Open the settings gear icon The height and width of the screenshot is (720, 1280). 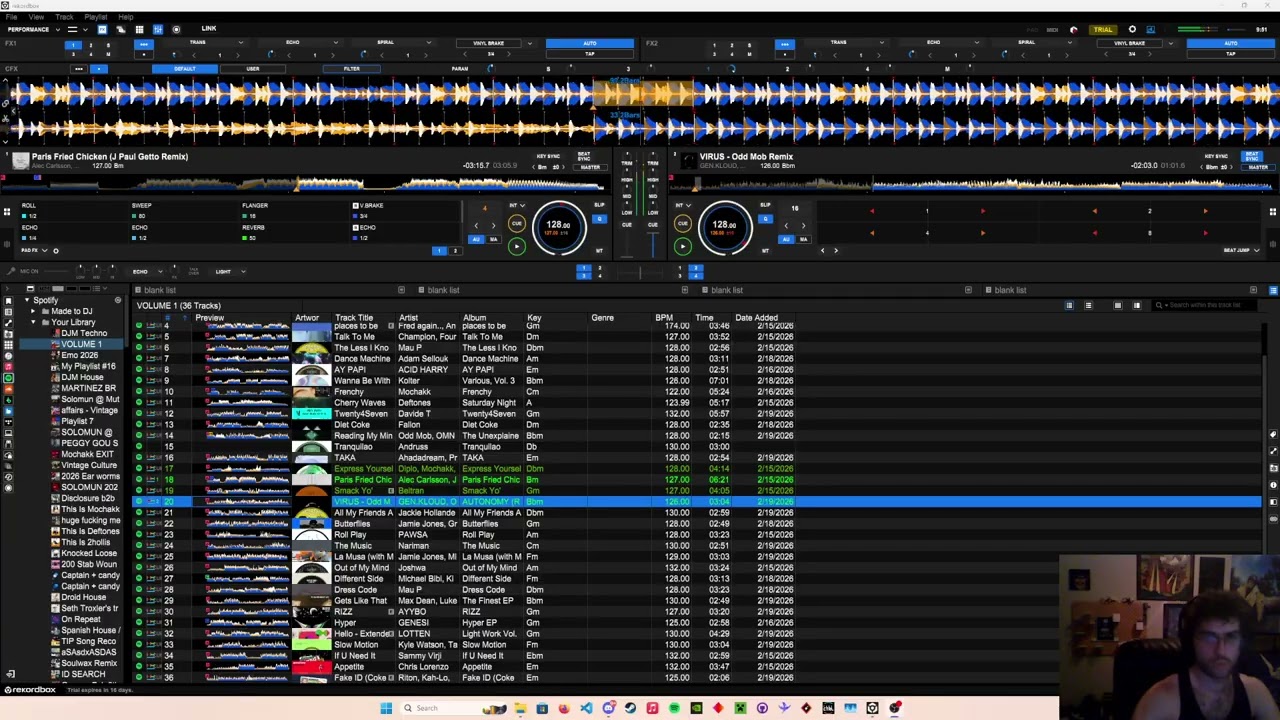[x=1132, y=30]
